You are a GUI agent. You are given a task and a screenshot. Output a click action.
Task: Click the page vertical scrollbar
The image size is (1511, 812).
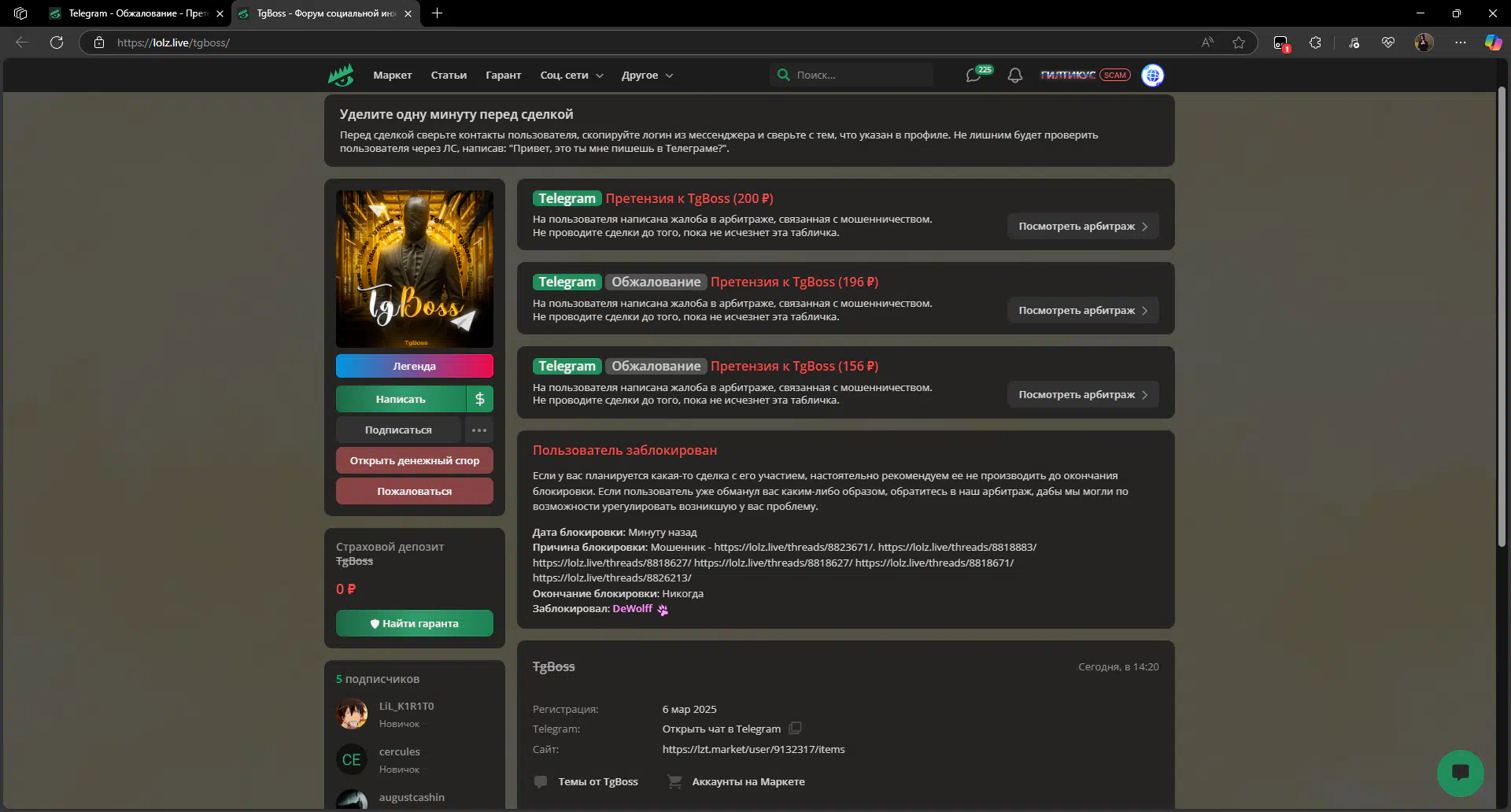(x=1502, y=315)
